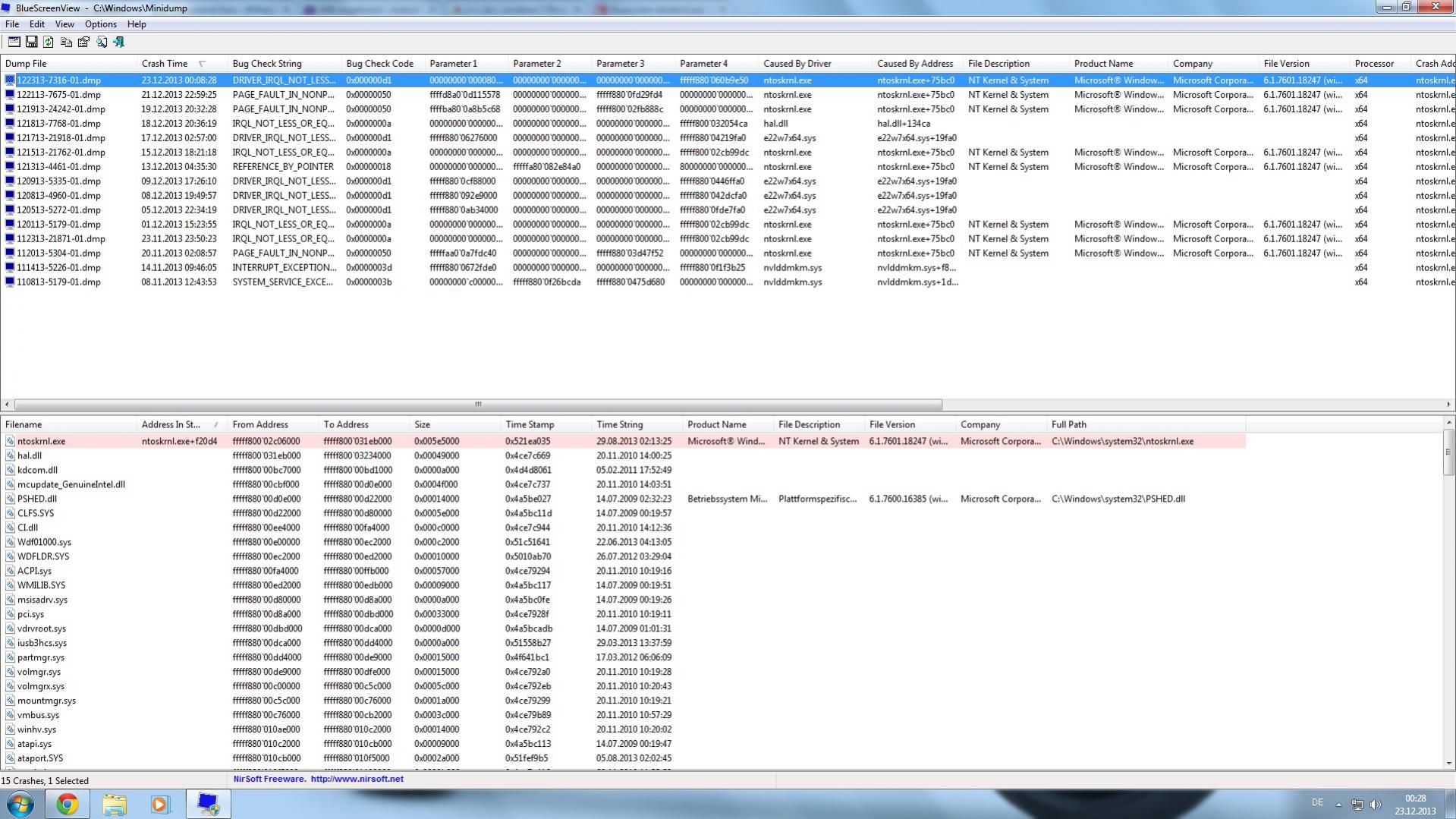This screenshot has height=819, width=1456.
Task: Click the file icon next to pci.sys
Action: tap(10, 615)
